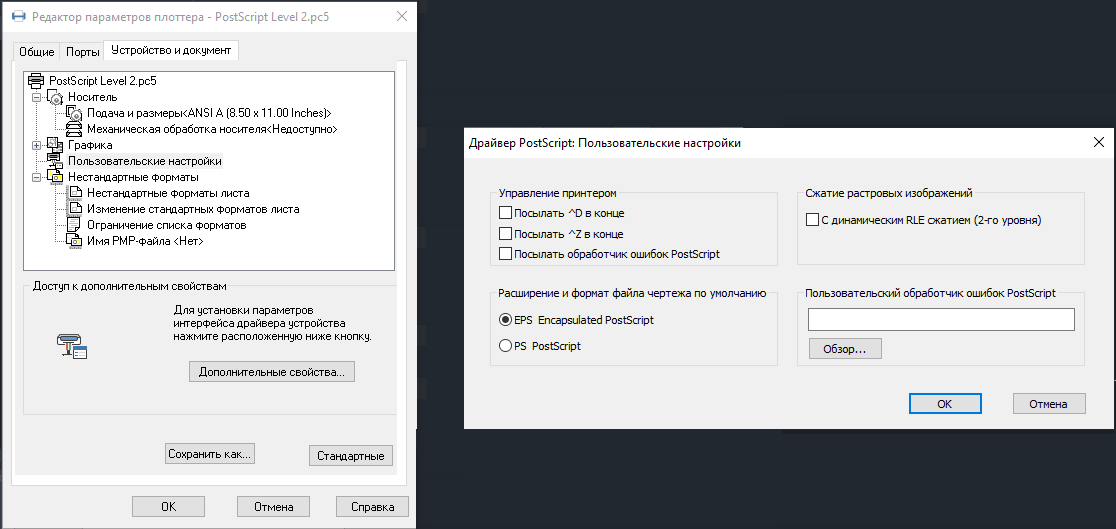
Task: Select the Нестандартные форматы label
Action: (133, 177)
